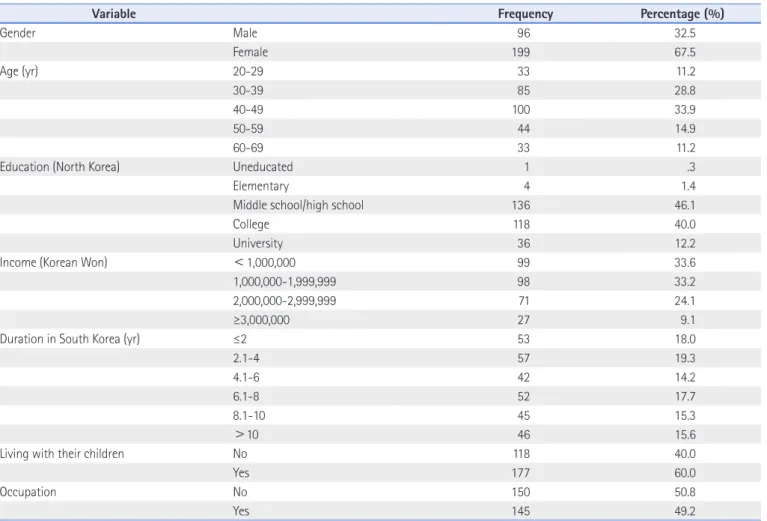This screenshot has height=521, width=767.
Task: Select frequency '100' for ages 40-49
Action: (x=521, y=110)
